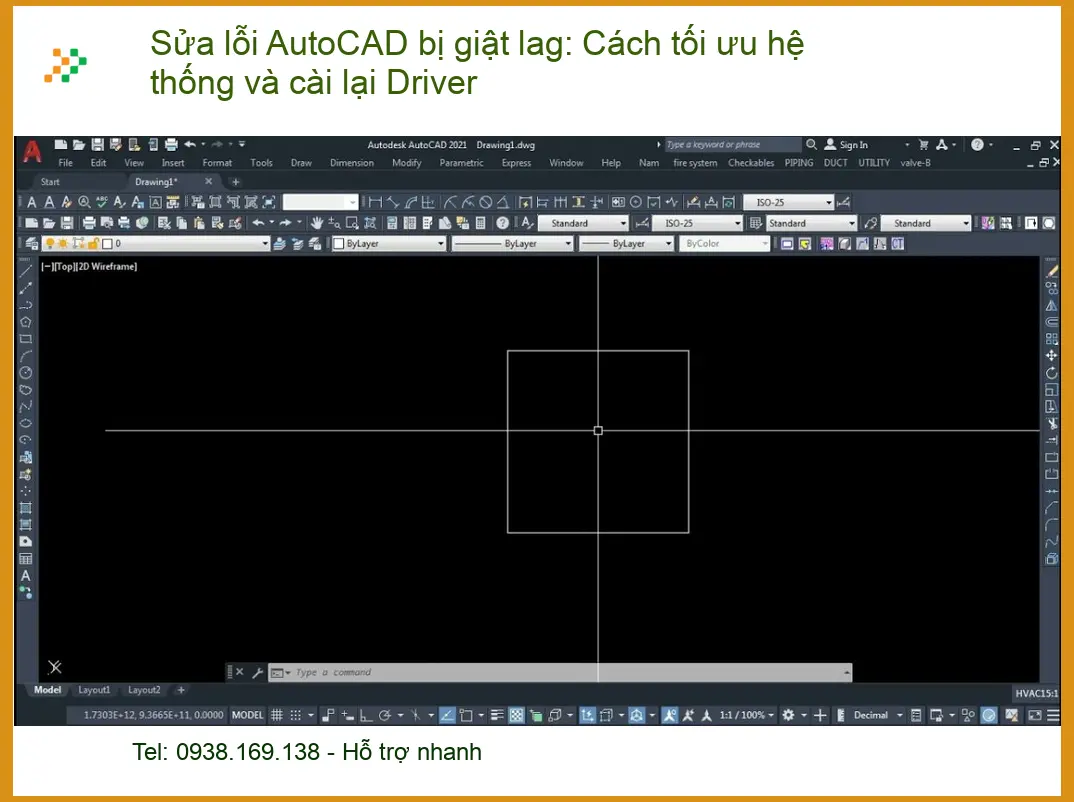Click command line customize wrench icon
Screen dimensions: 1074x802
click(x=258, y=673)
